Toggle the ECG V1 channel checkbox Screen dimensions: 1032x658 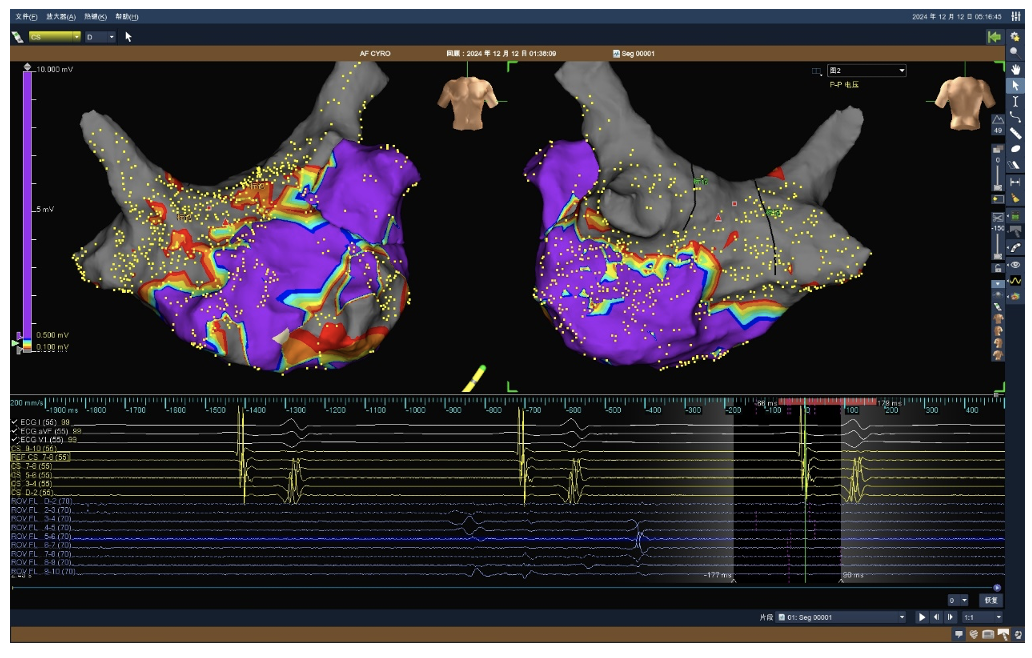click(15, 439)
